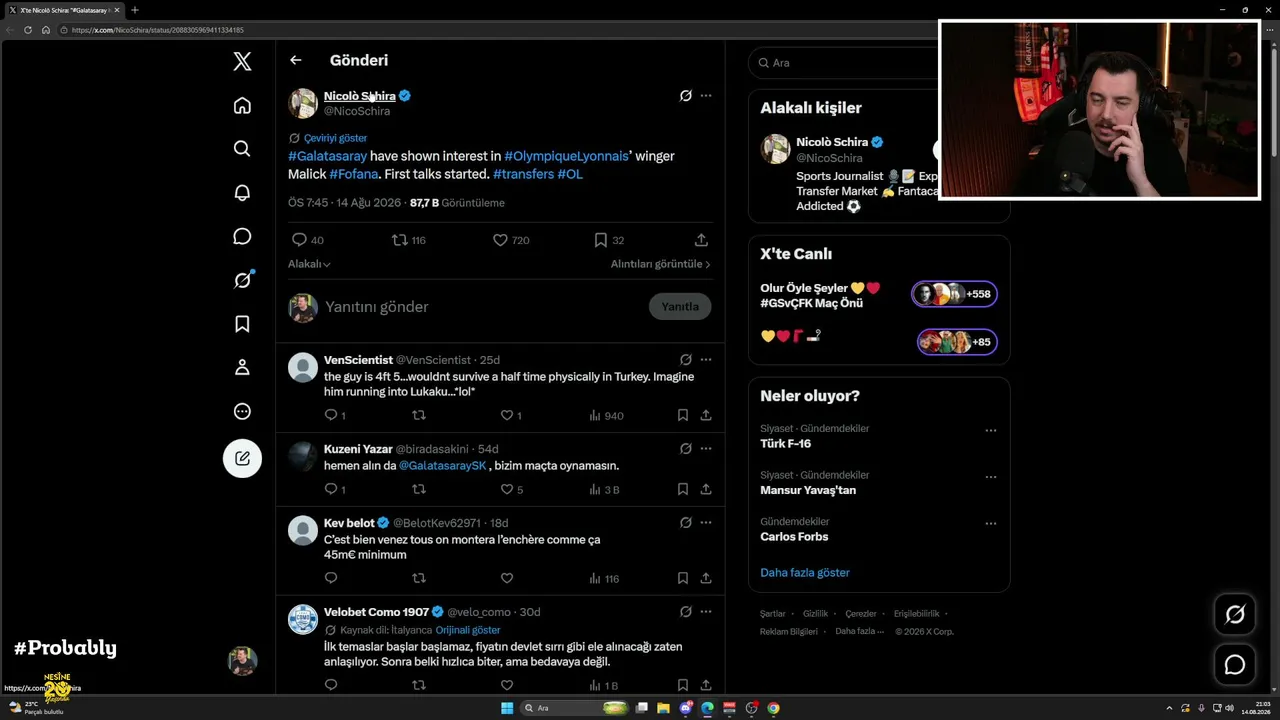Open Notifications bell in sidebar
Viewport: 1280px width, 720px height.
coord(242,192)
